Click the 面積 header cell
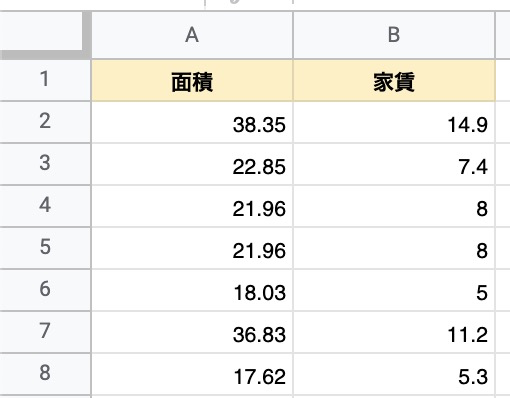Image resolution: width=510 pixels, height=398 pixels. (192, 80)
